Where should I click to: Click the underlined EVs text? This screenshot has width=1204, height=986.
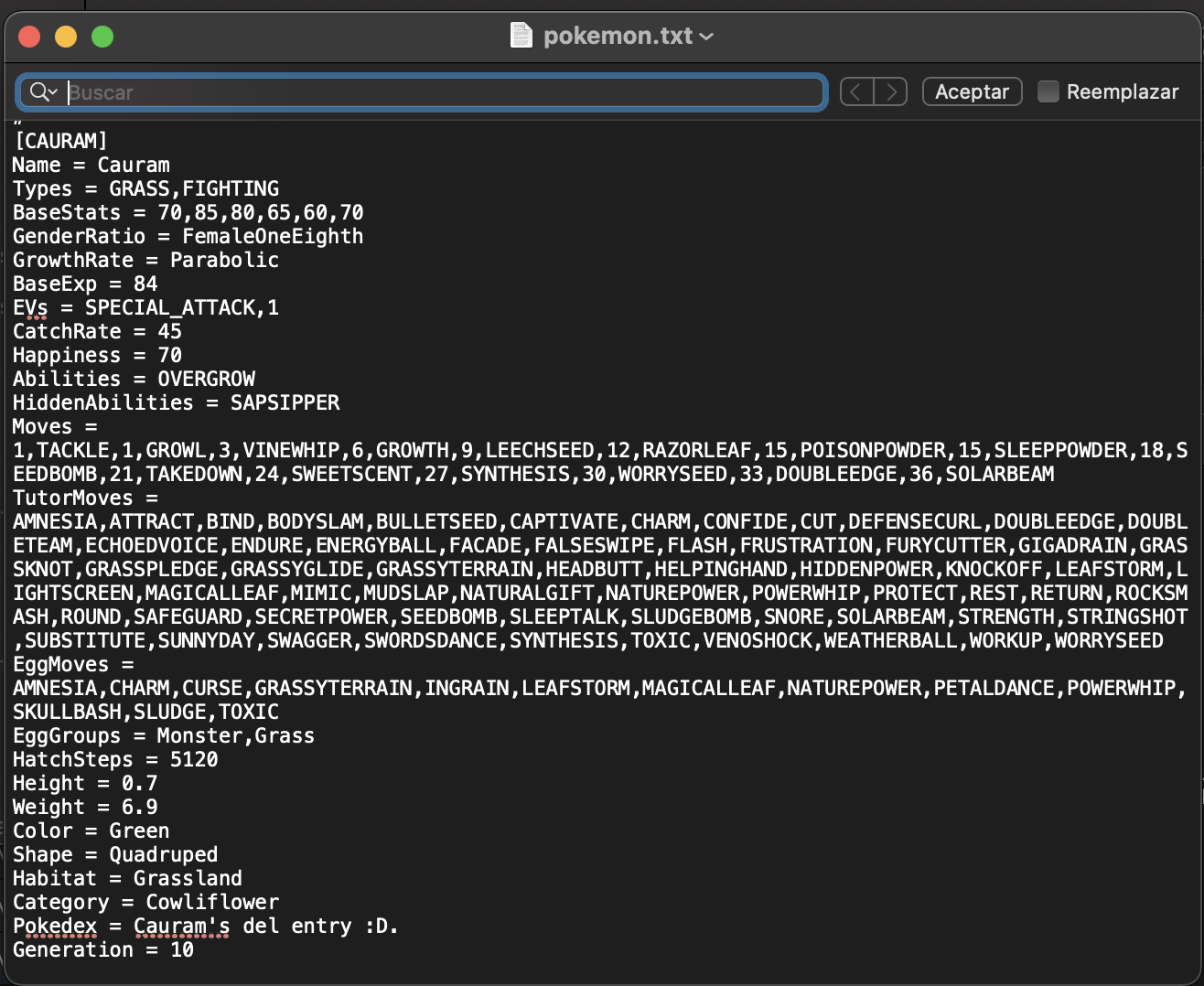tap(30, 307)
